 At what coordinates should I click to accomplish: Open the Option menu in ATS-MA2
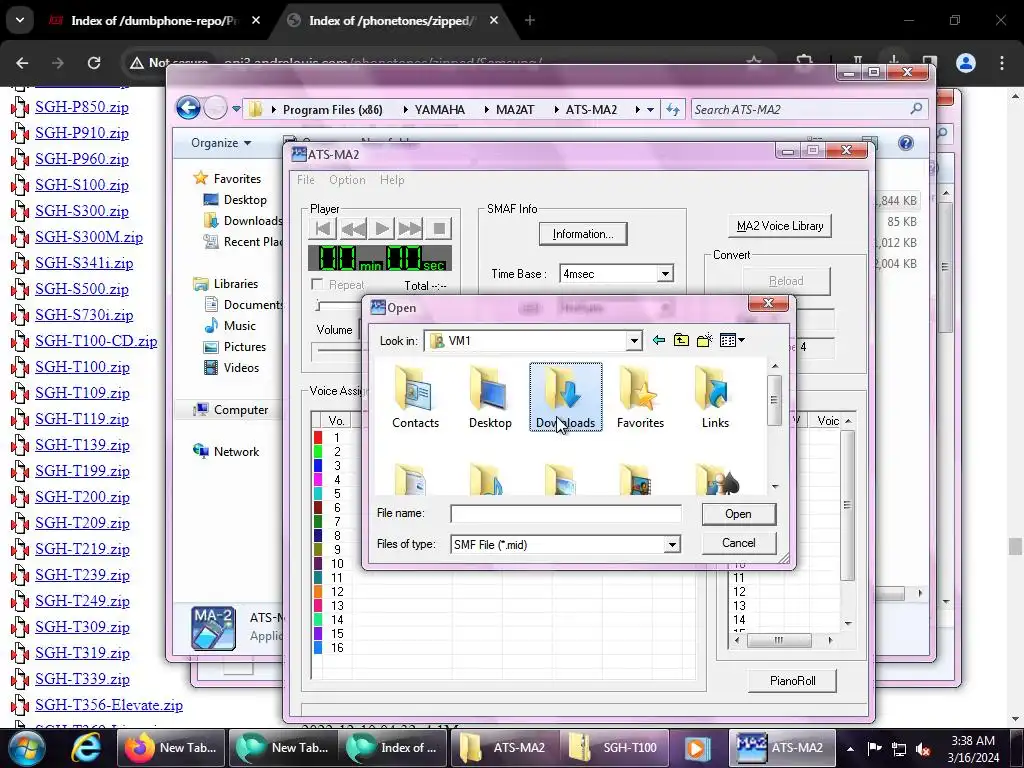click(x=347, y=180)
